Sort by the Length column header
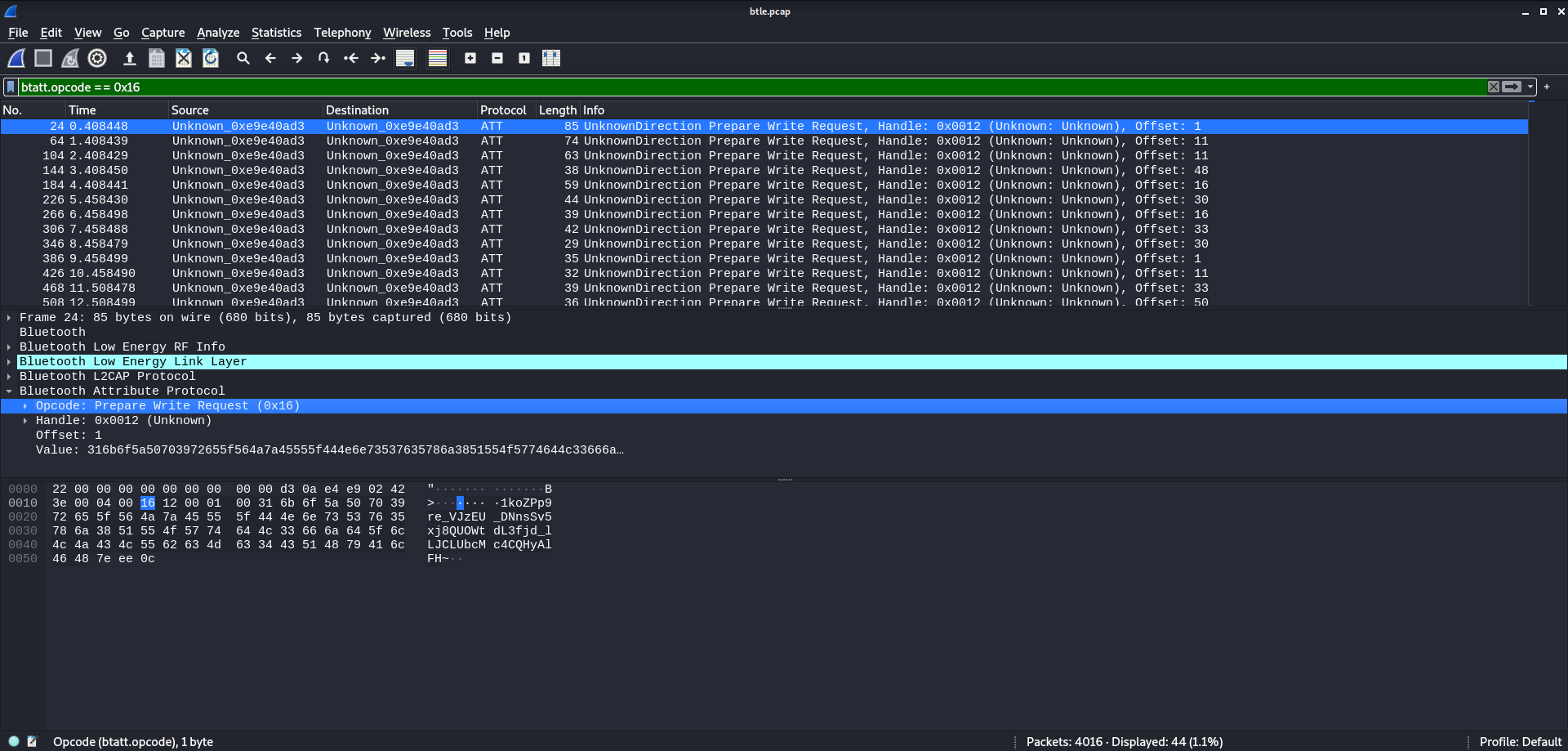 [558, 110]
